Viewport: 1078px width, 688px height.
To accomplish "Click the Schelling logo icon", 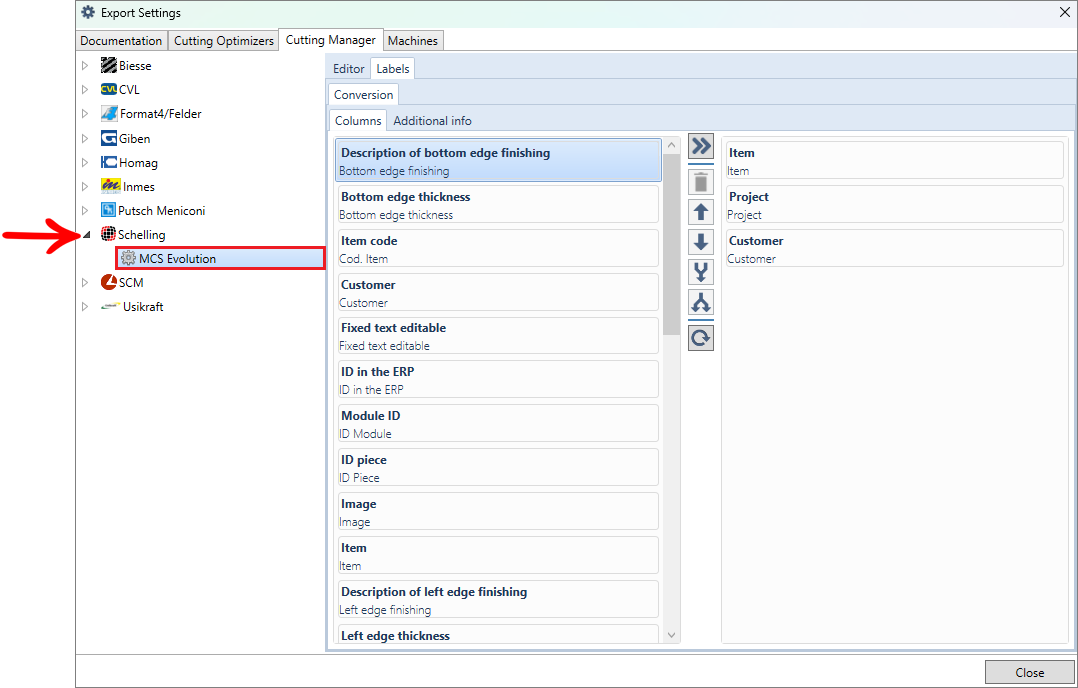I will (108, 234).
